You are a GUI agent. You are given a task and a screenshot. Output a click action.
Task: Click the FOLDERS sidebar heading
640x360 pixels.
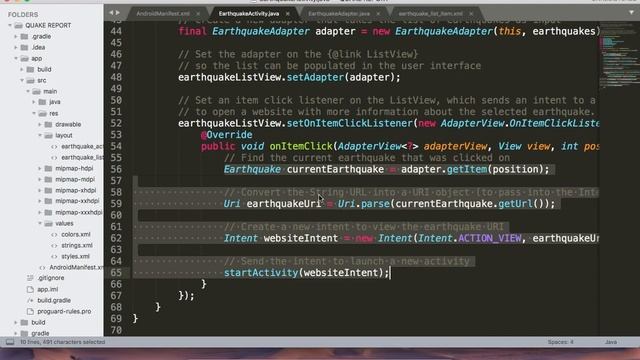coord(23,15)
